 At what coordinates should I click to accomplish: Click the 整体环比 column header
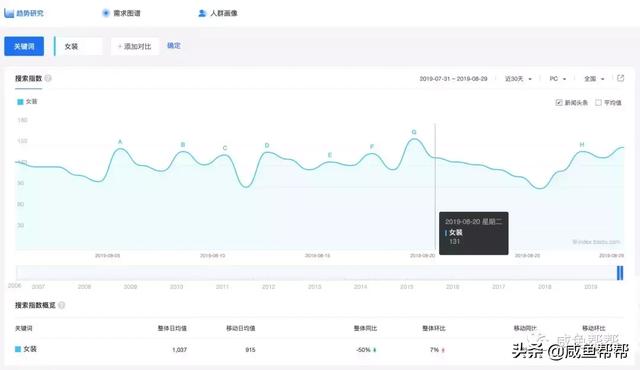click(x=434, y=328)
